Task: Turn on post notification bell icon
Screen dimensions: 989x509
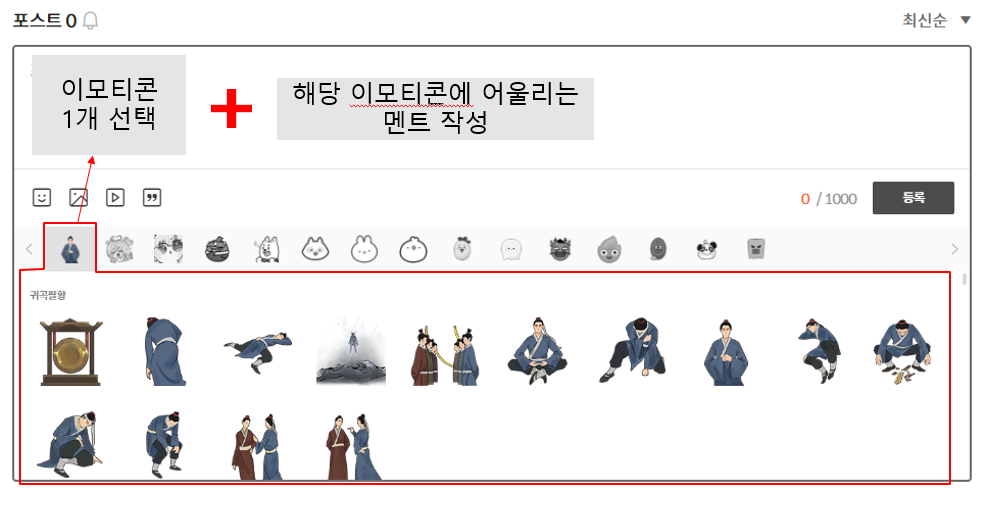Action: (x=90, y=21)
